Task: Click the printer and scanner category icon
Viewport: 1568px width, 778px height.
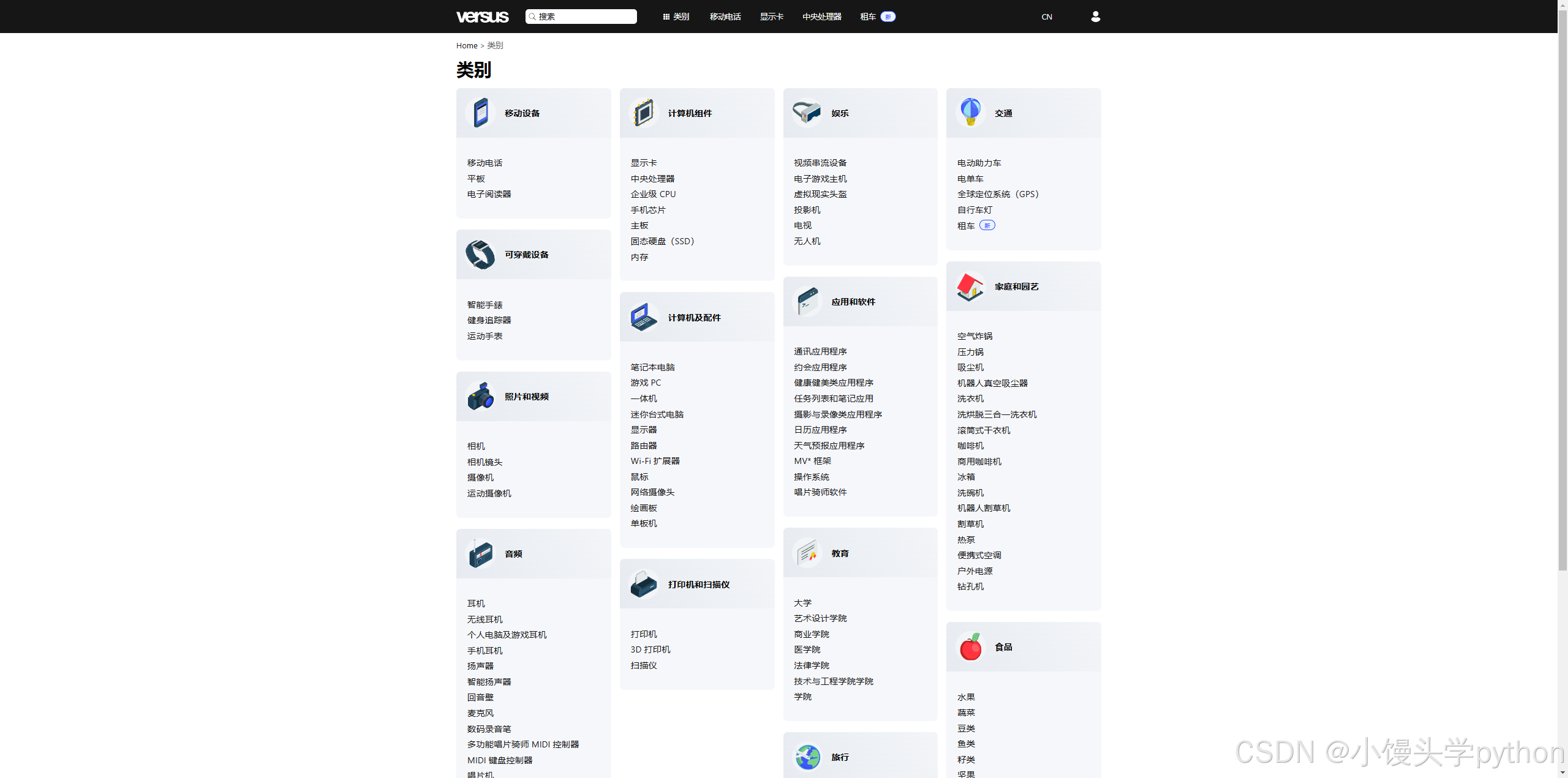Action: pos(644,585)
